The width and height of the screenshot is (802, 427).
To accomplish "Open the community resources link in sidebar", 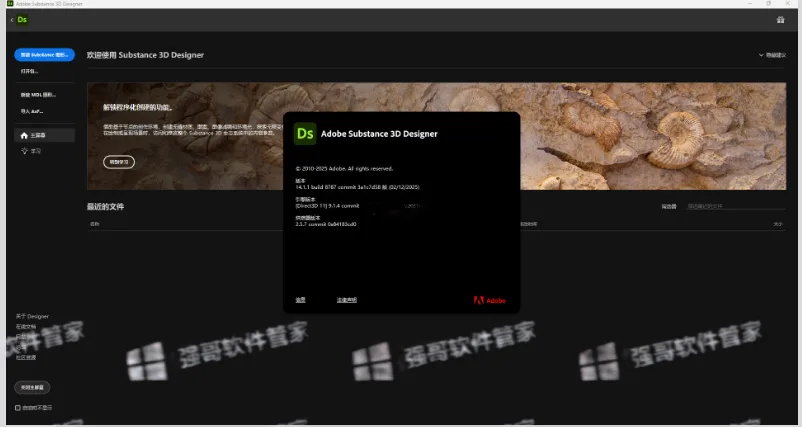I will coord(26,357).
